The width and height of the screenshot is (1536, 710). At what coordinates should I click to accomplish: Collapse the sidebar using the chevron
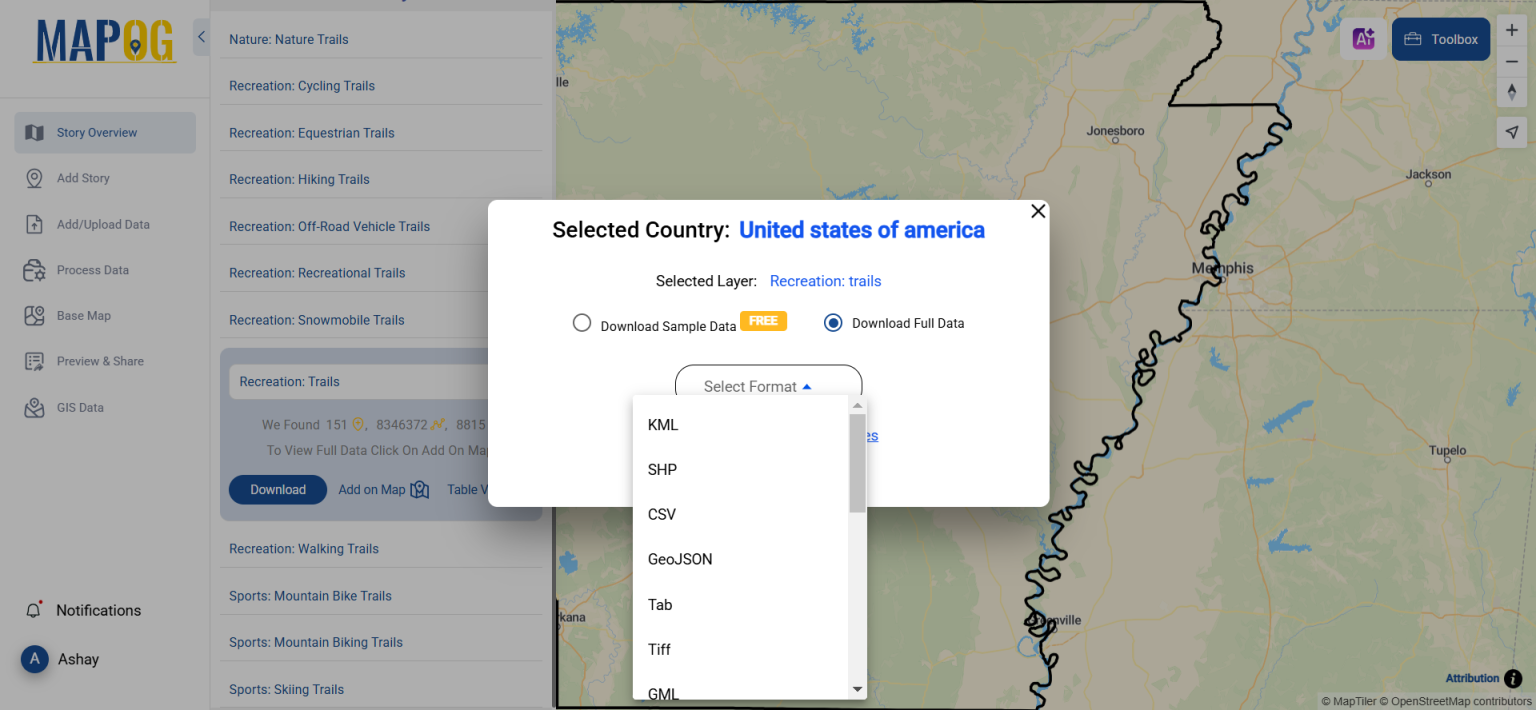pyautogui.click(x=200, y=35)
